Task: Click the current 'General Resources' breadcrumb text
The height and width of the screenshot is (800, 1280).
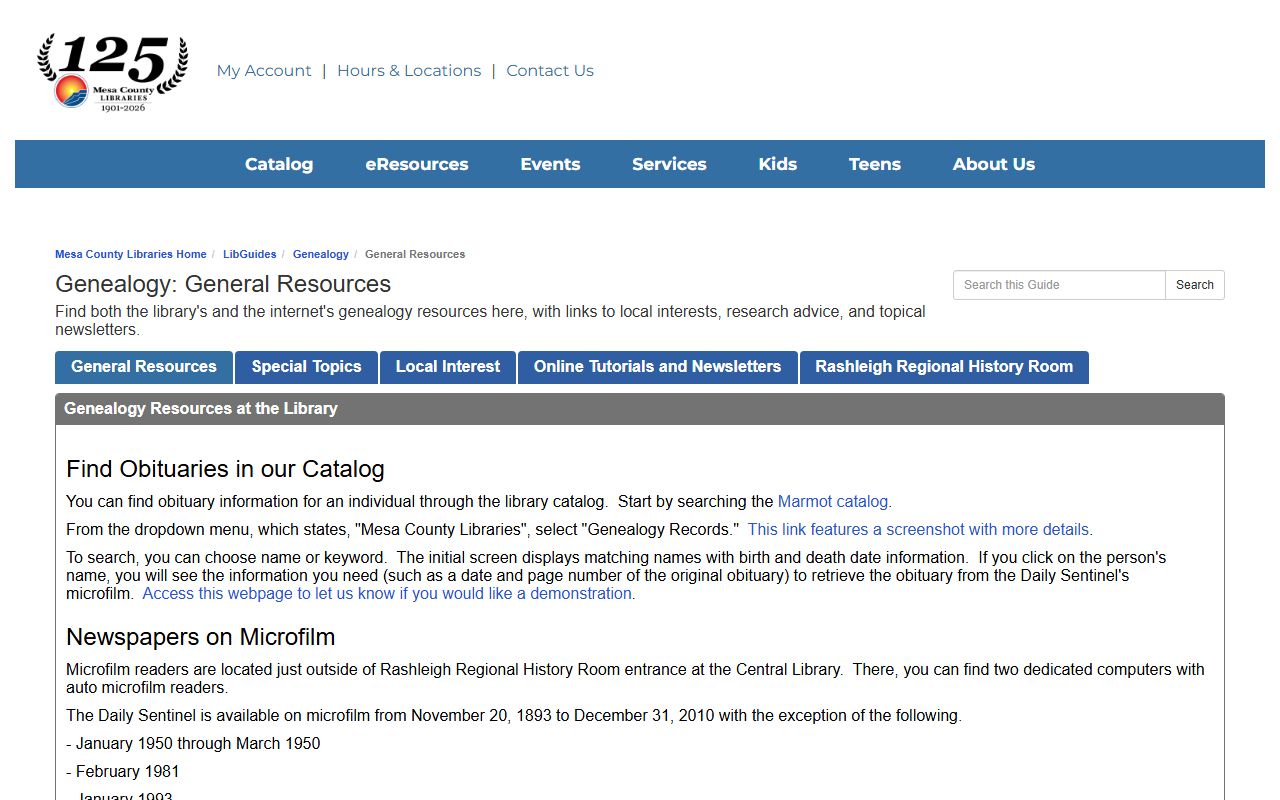Action: (415, 254)
